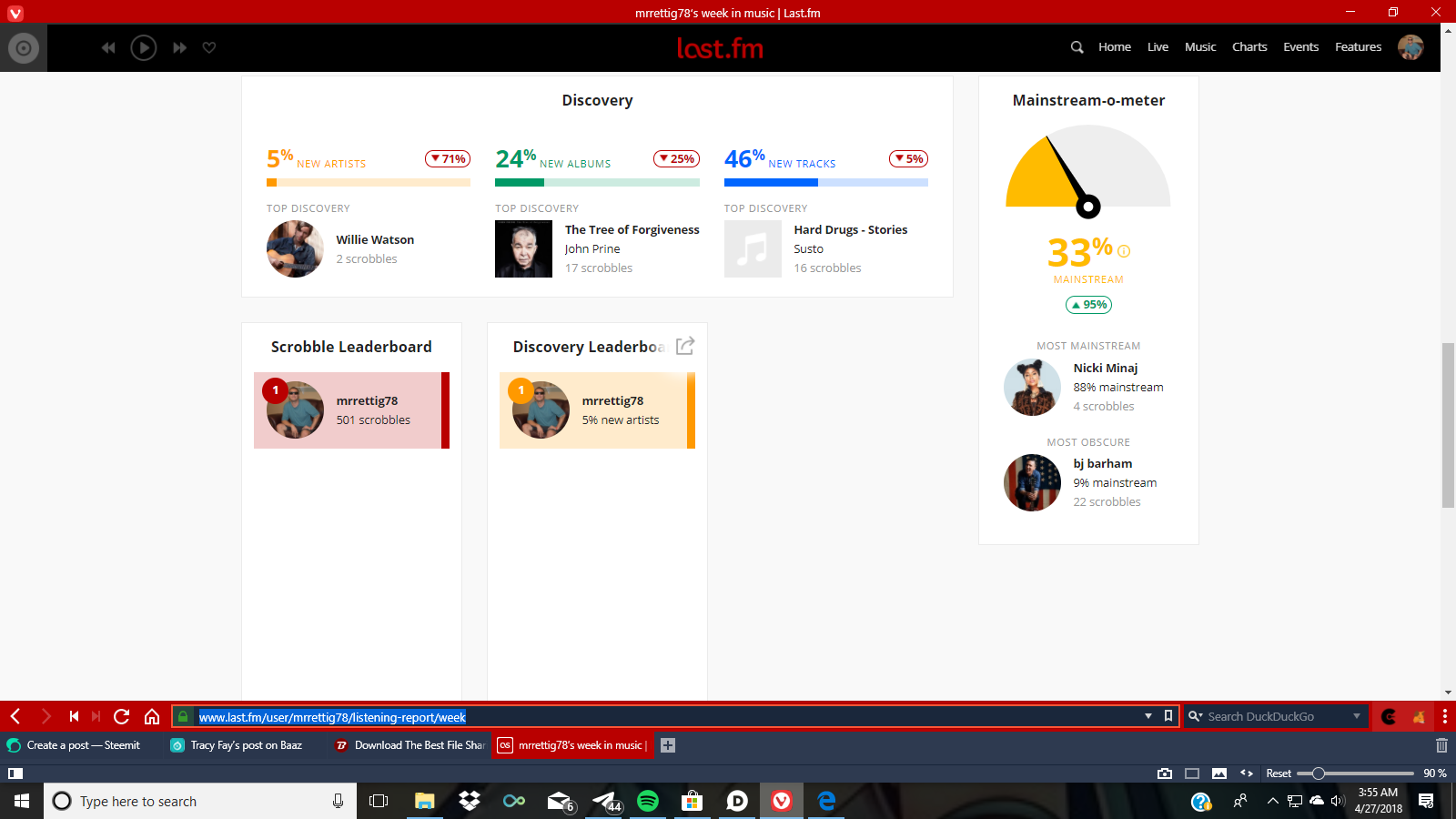Click the bj barham avatar image
The image size is (1456, 819).
pyautogui.click(x=1032, y=483)
